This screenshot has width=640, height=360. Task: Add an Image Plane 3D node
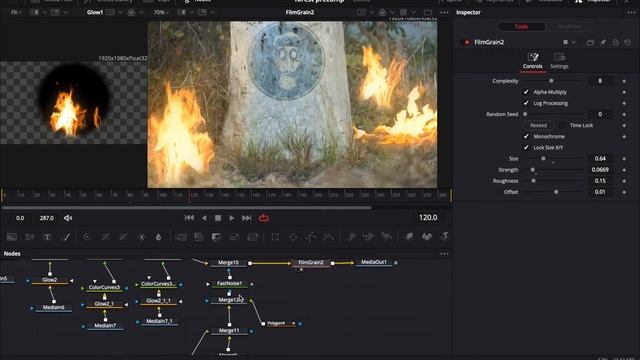(409, 237)
